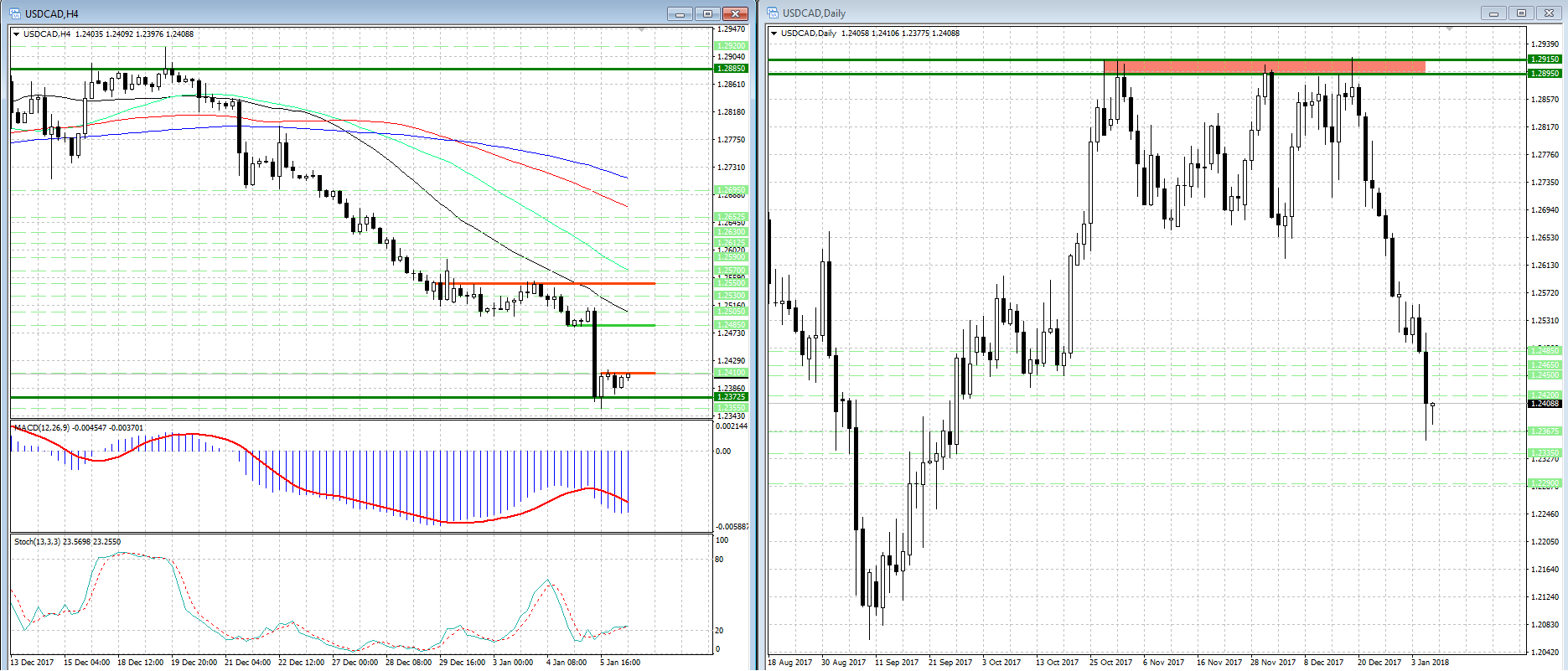Click the chart shift triangle on Daily chart
1568x671 pixels.
click(x=1449, y=29)
